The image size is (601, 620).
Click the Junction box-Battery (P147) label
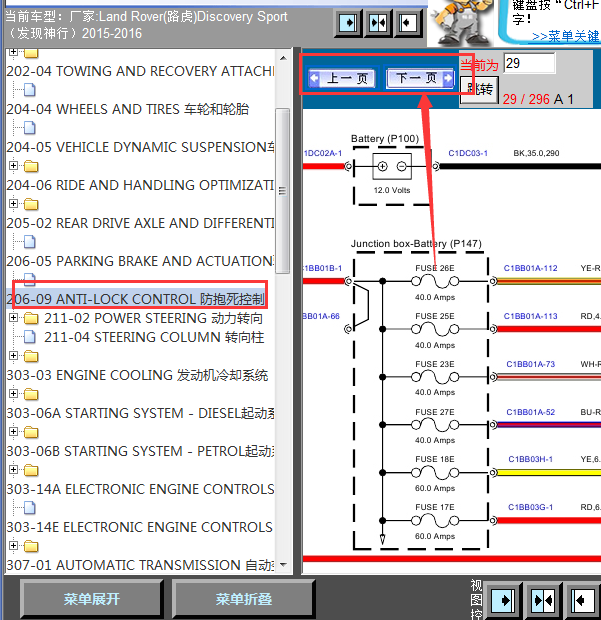coord(416,244)
